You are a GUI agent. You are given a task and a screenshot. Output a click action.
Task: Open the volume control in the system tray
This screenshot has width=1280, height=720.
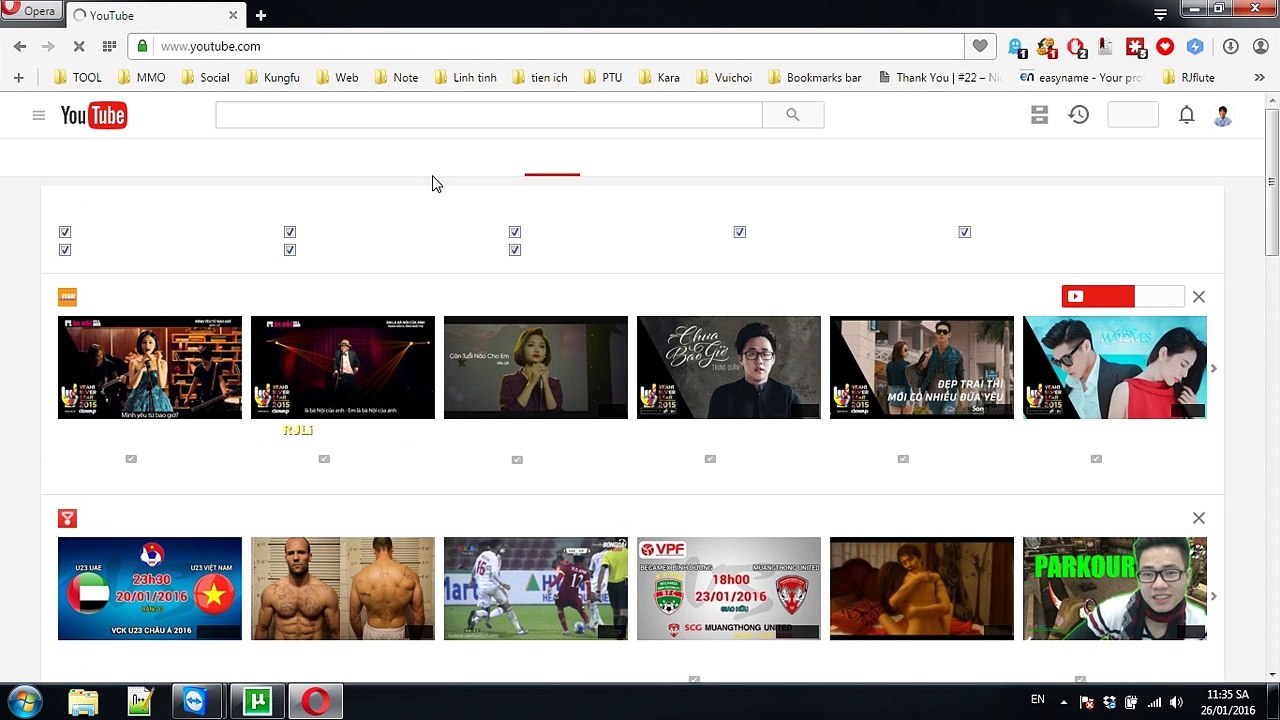pos(1176,701)
